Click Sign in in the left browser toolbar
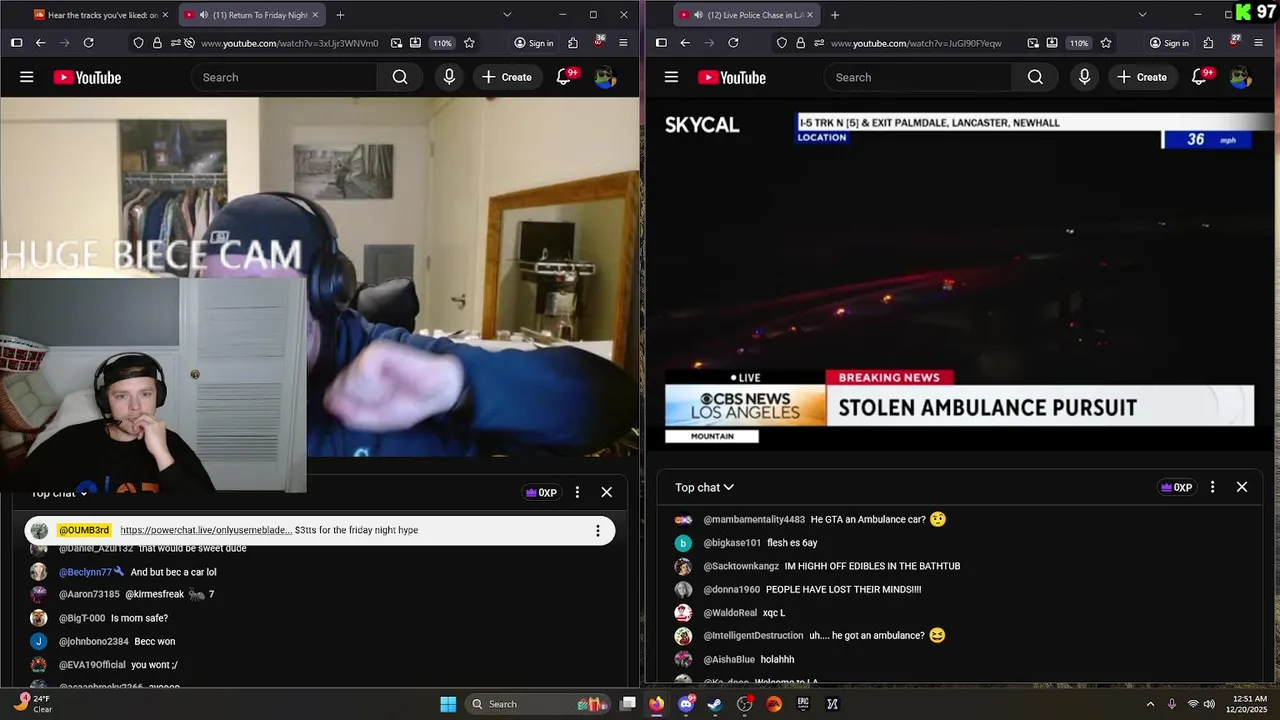The image size is (1280, 720). tap(533, 43)
